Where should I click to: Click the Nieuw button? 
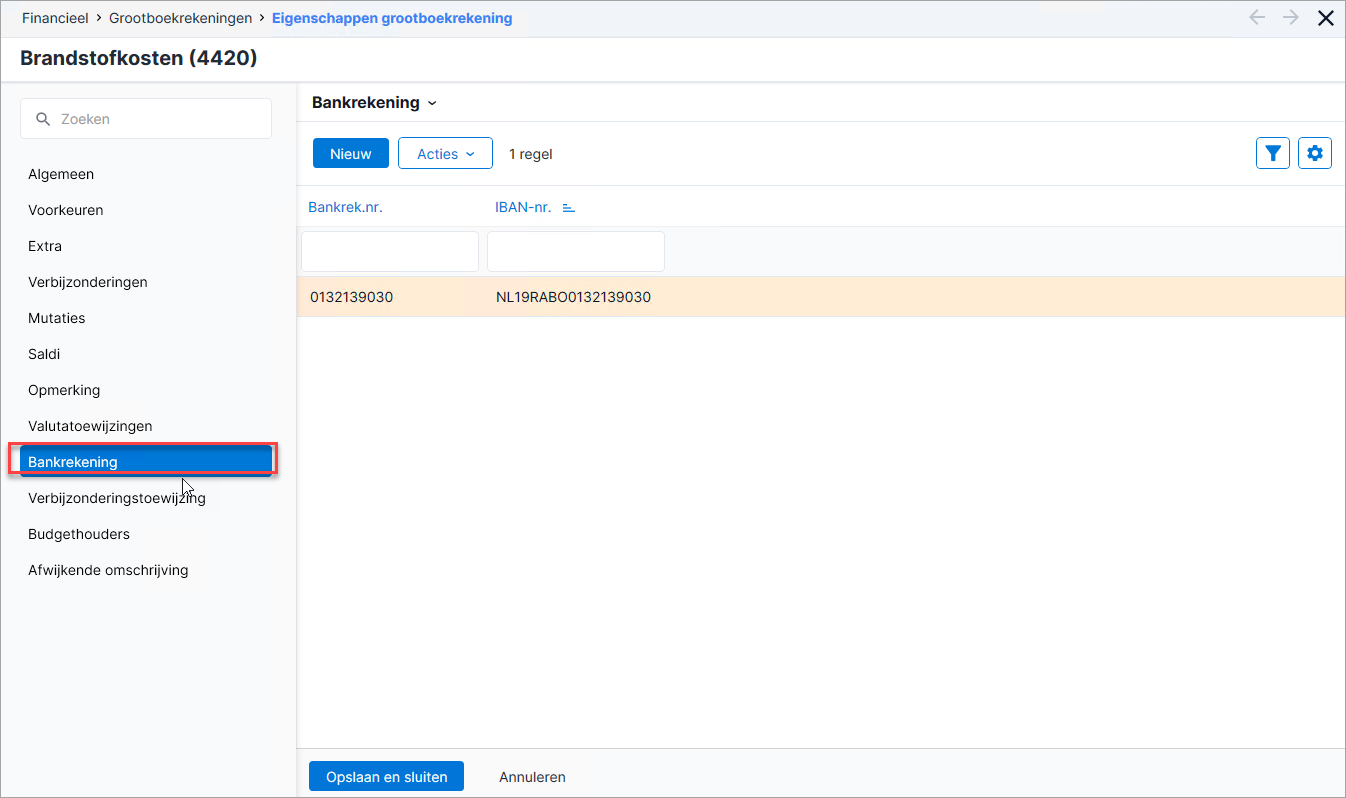[x=351, y=154]
